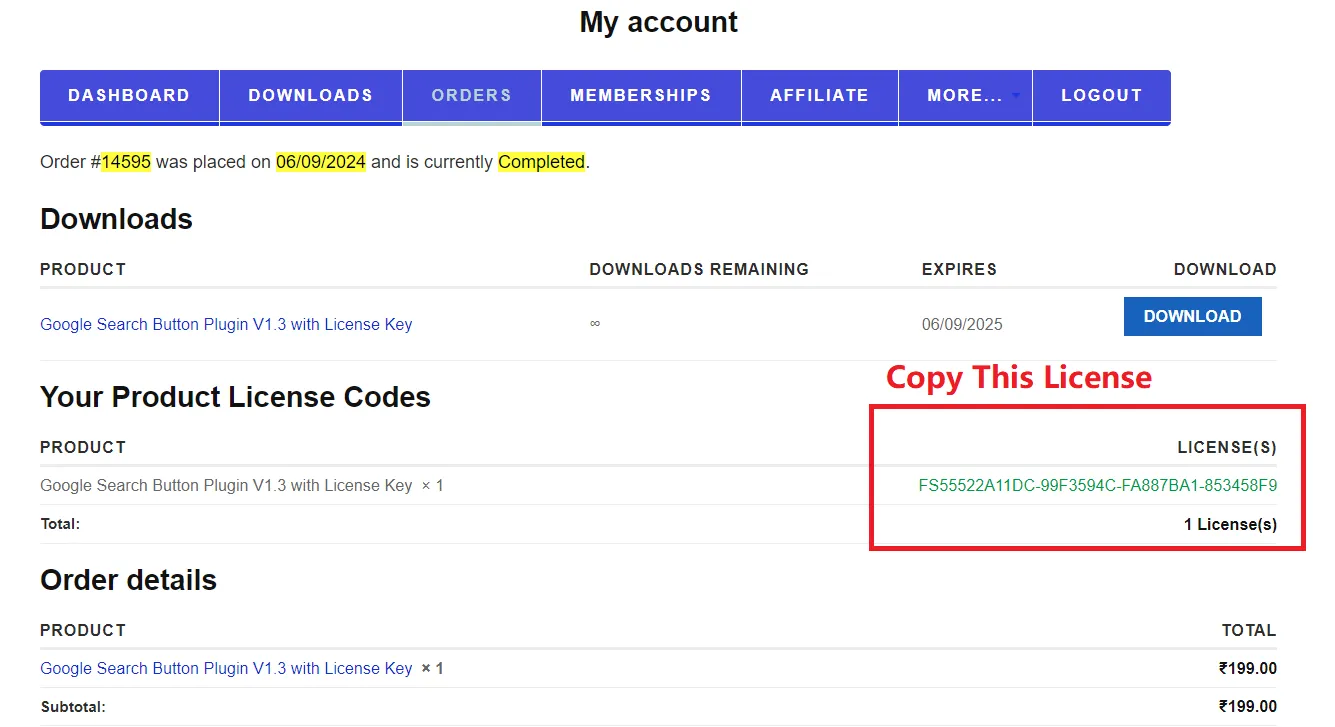Go to the Memberships tab

640,96
